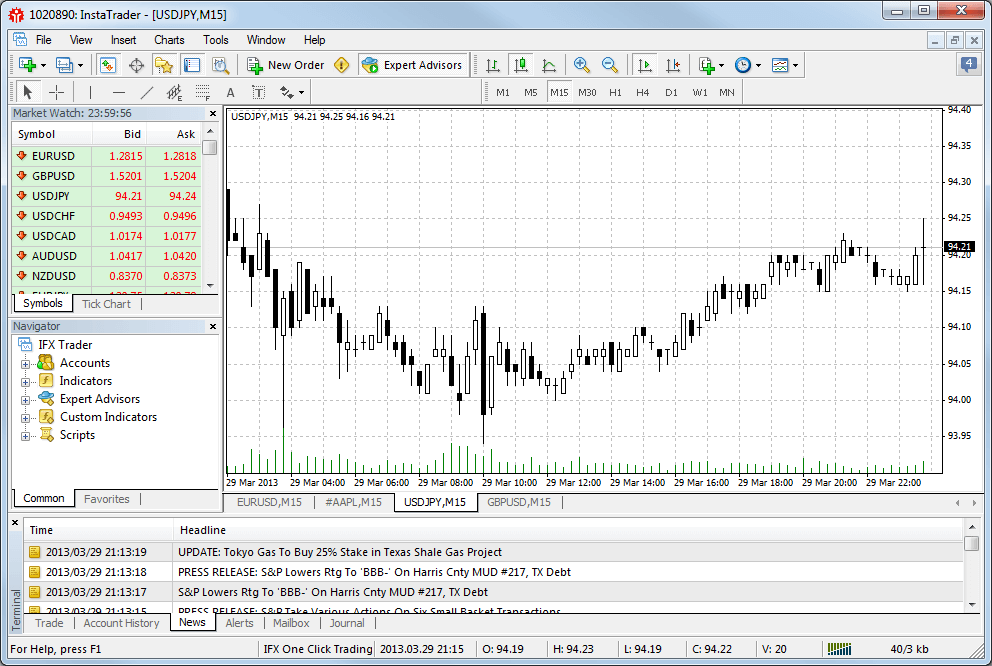The image size is (992, 666).
Task: Toggle Market Watch panel visibility
Action: point(108,65)
